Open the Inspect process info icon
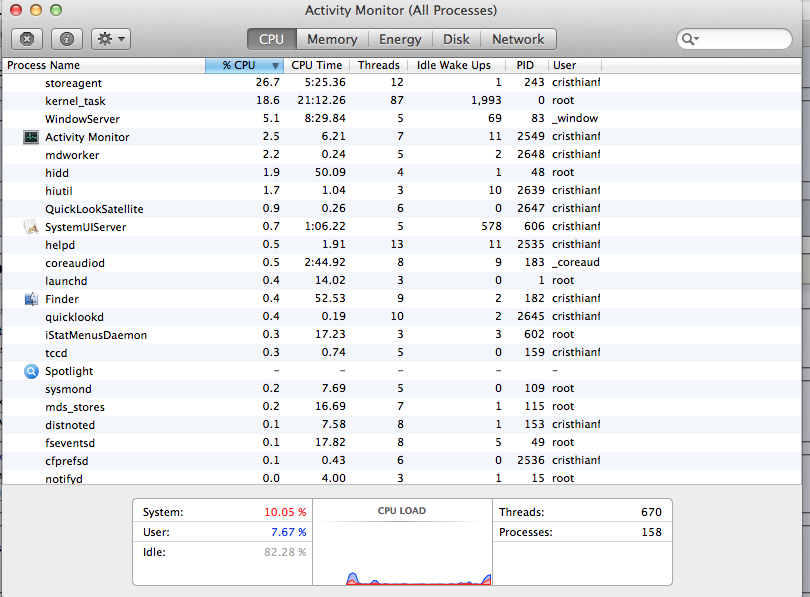 tap(67, 39)
